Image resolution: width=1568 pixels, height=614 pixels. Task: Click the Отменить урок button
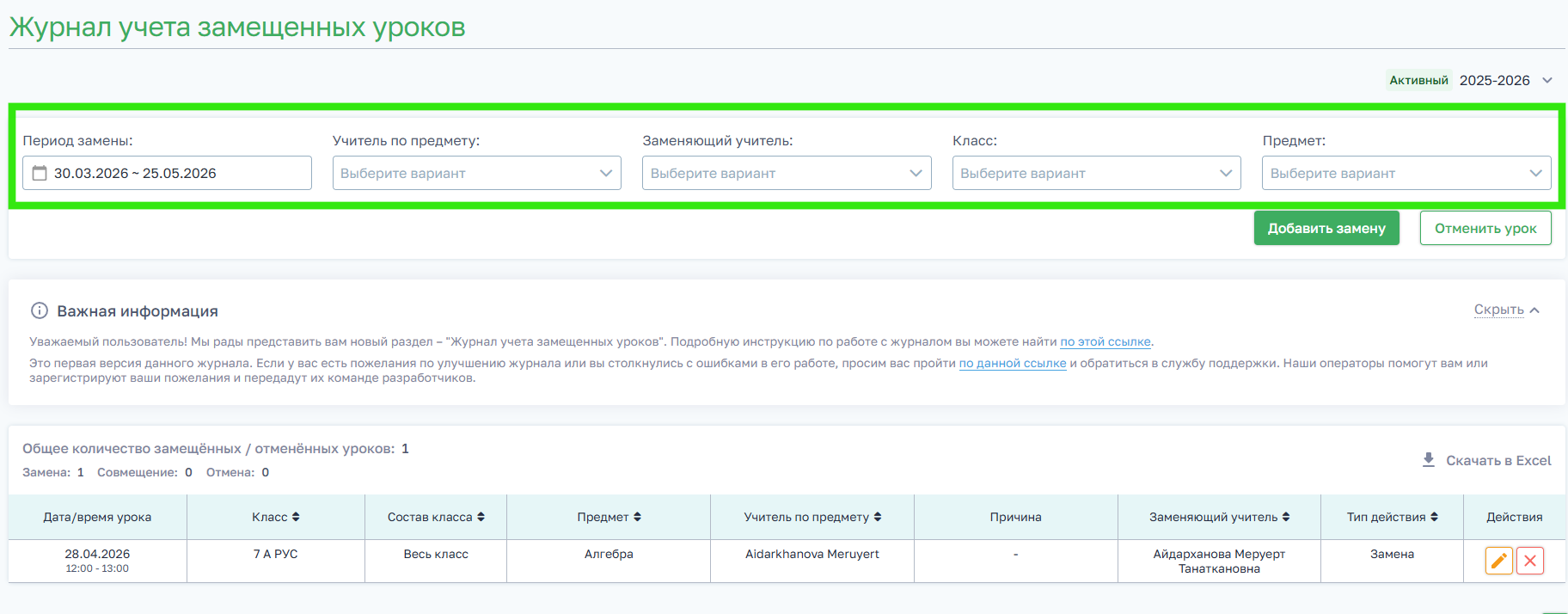[x=1485, y=228]
